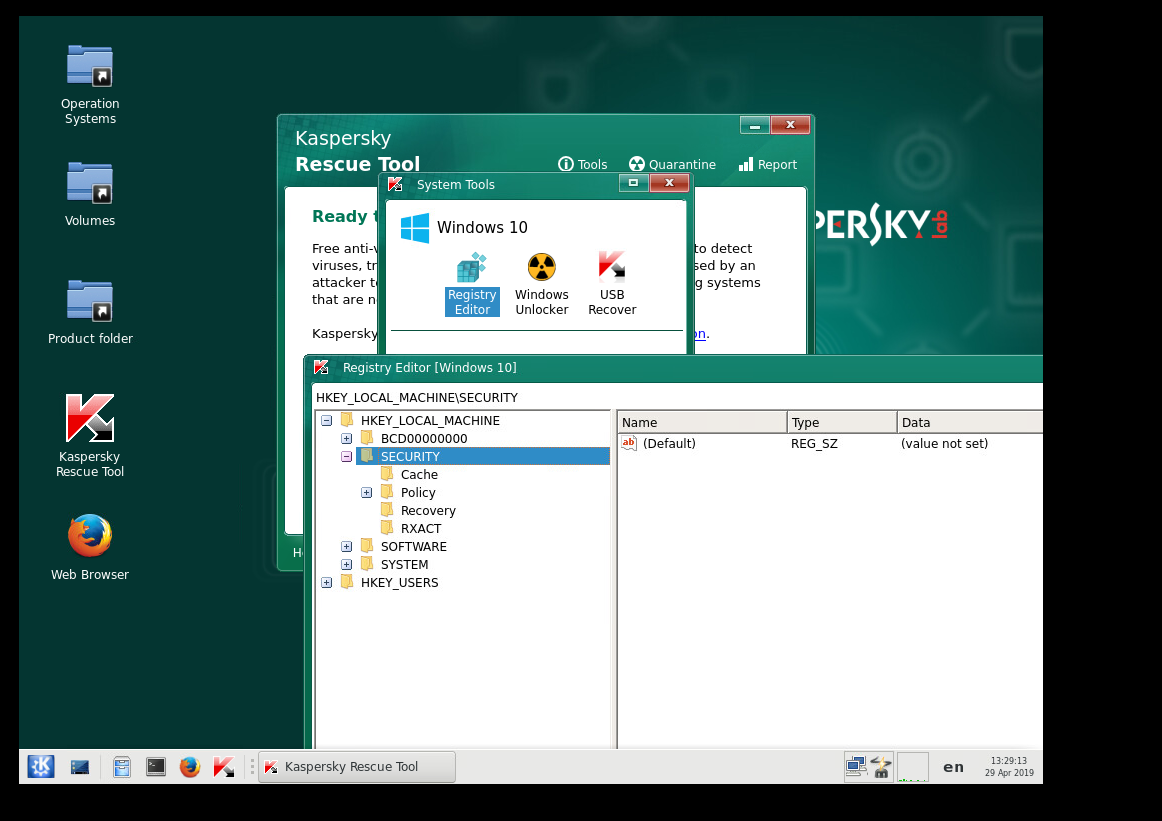Expand the BCD00000000 registry key

(346, 439)
